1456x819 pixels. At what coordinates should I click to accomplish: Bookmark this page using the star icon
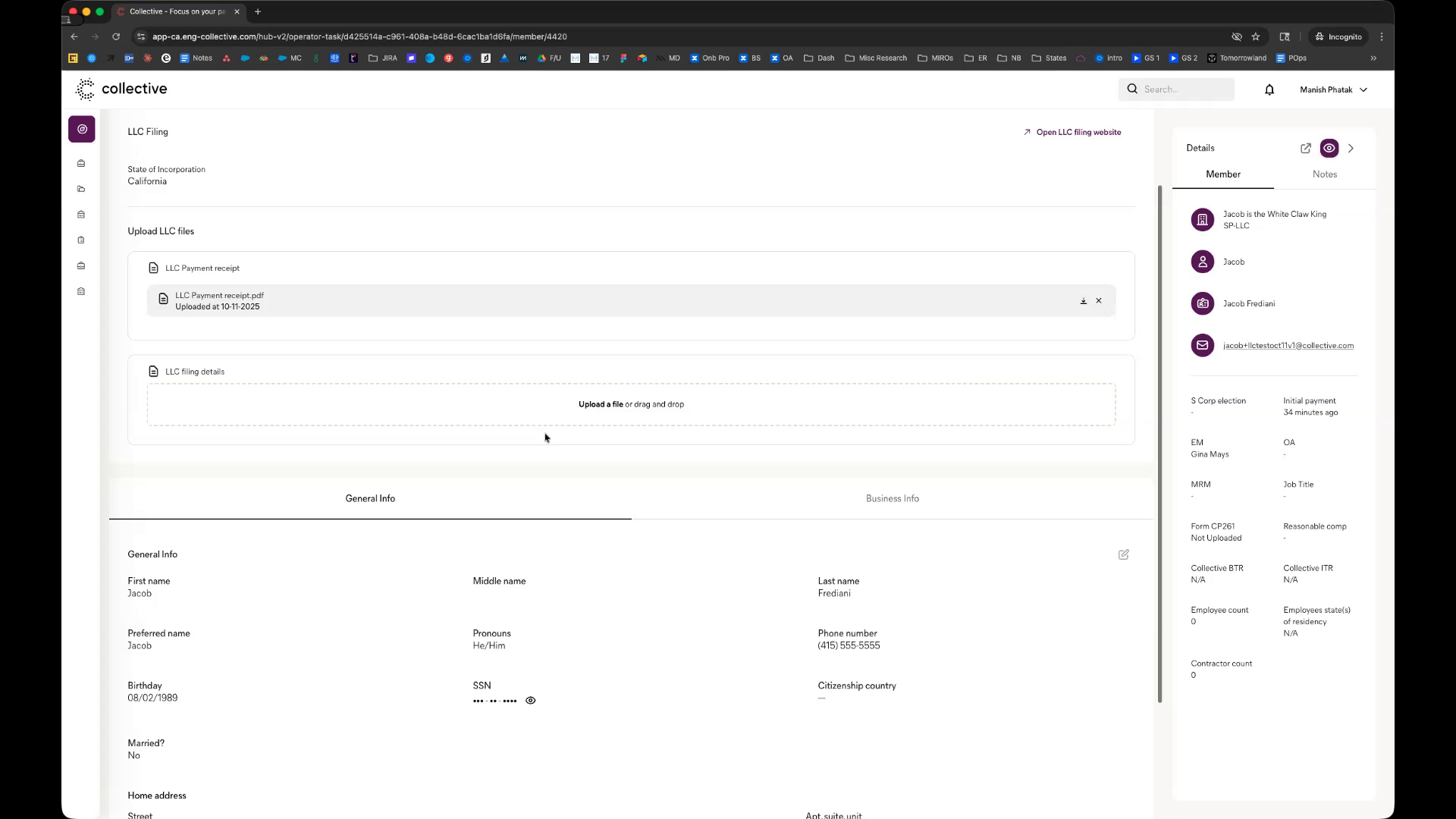click(1256, 36)
